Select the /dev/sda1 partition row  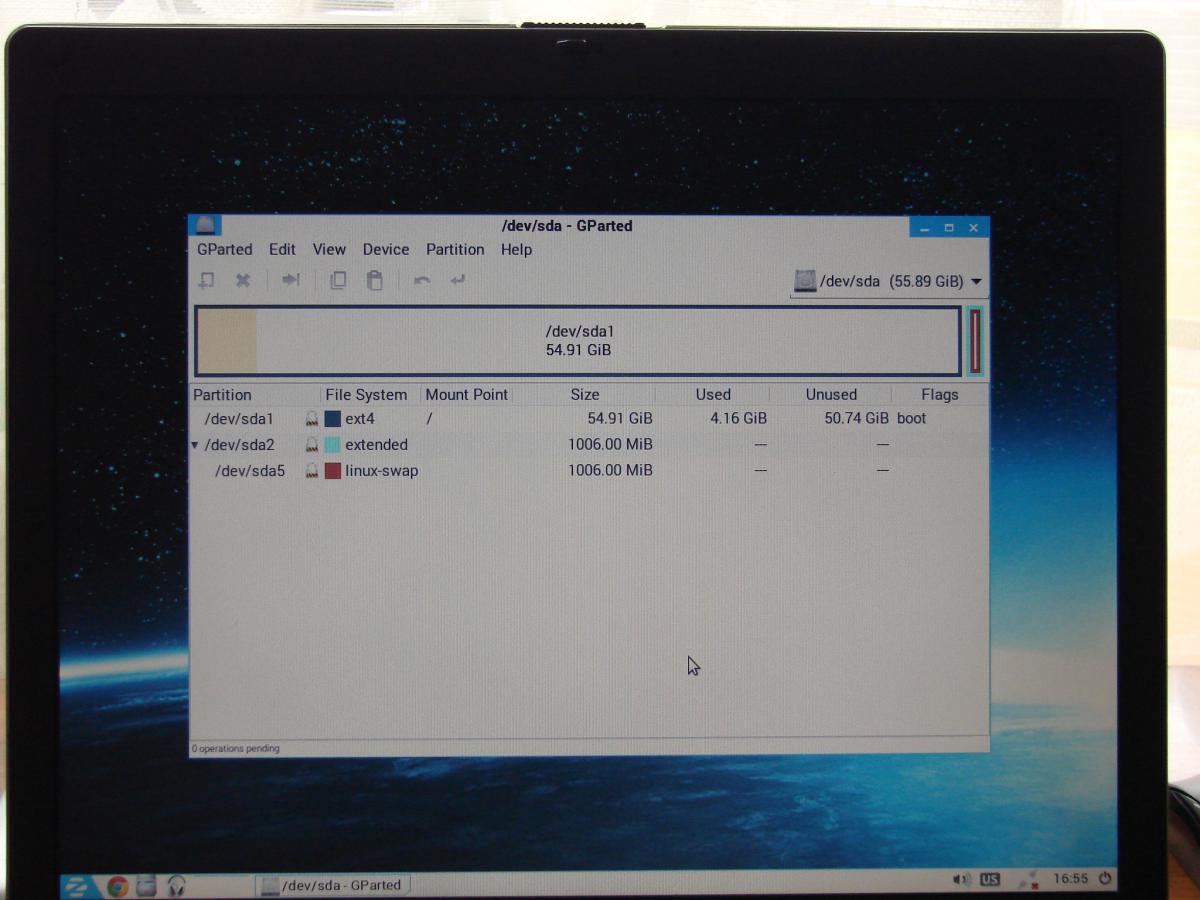pos(589,419)
